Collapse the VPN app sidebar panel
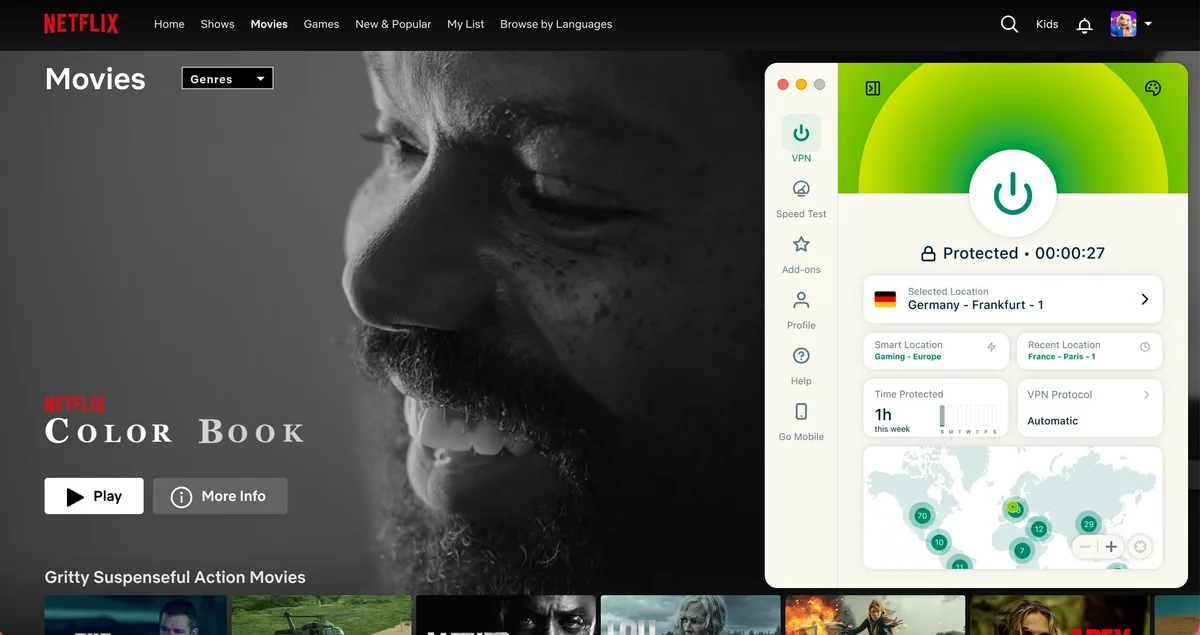Image resolution: width=1200 pixels, height=635 pixels. coord(873,88)
